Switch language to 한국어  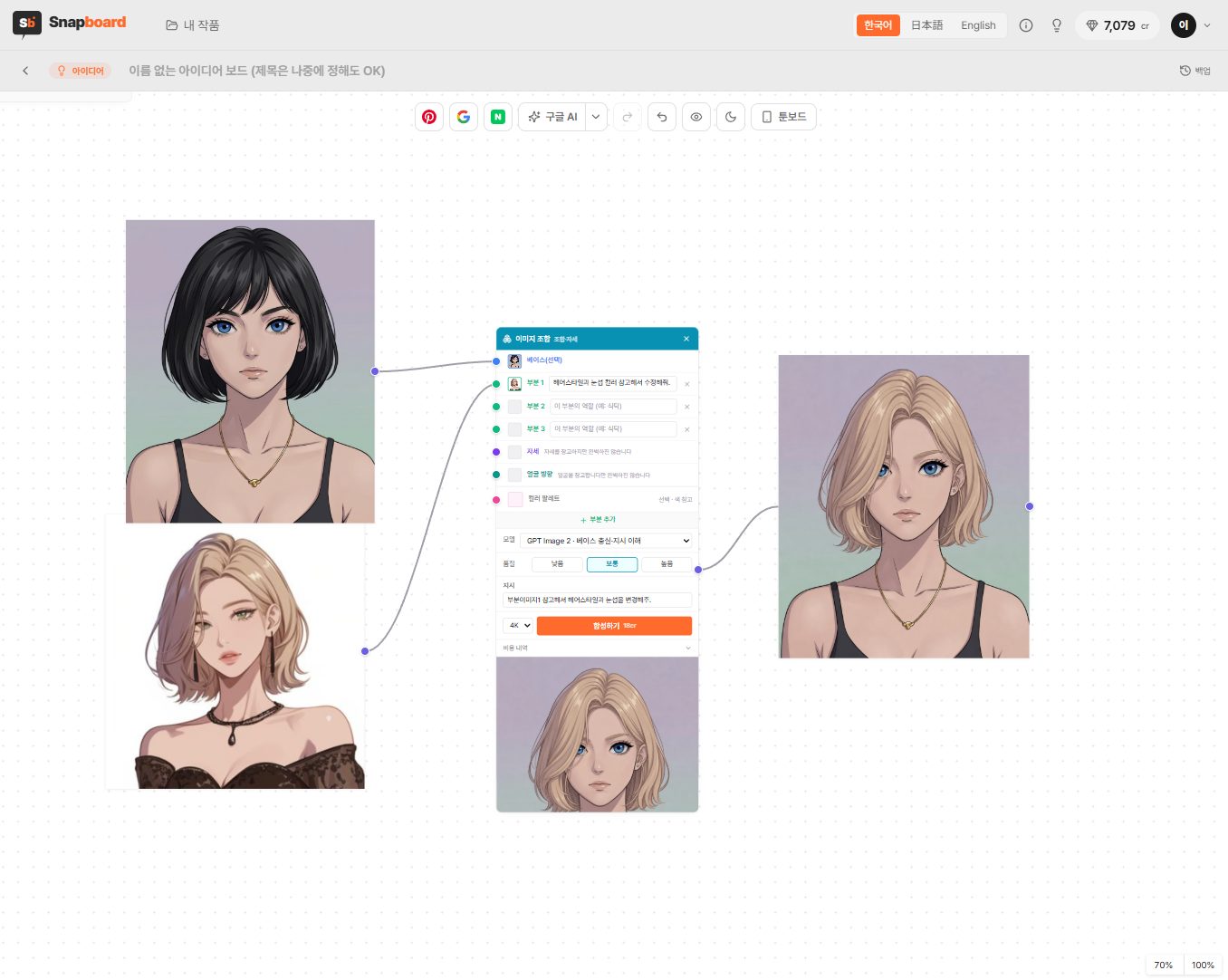[878, 25]
